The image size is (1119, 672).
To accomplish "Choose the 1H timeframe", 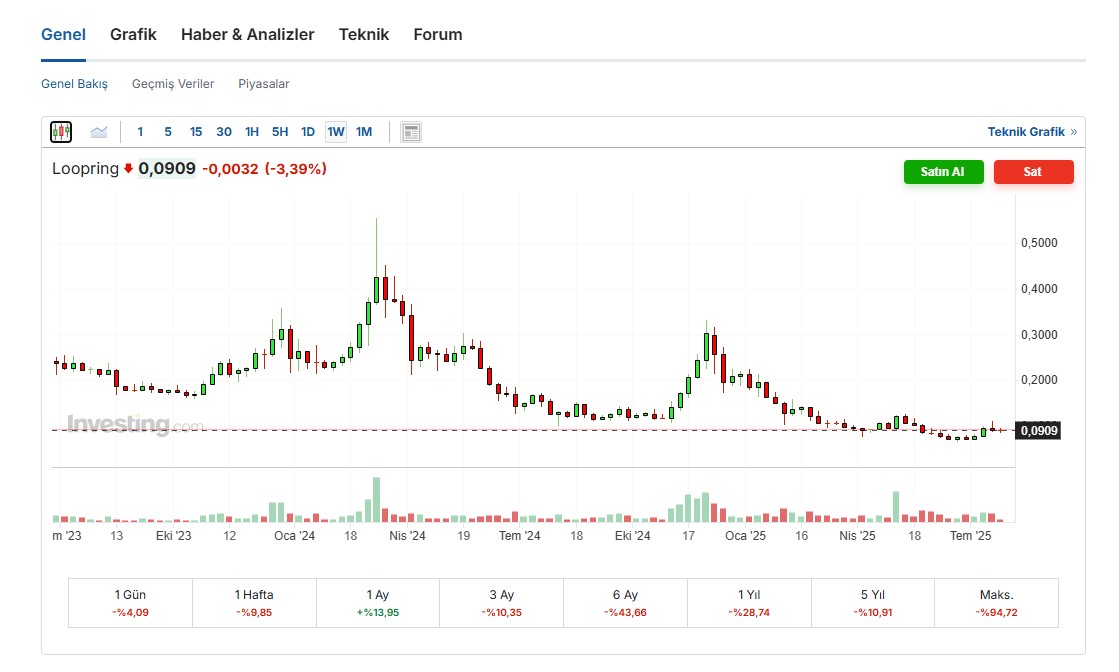I will tap(252, 132).
